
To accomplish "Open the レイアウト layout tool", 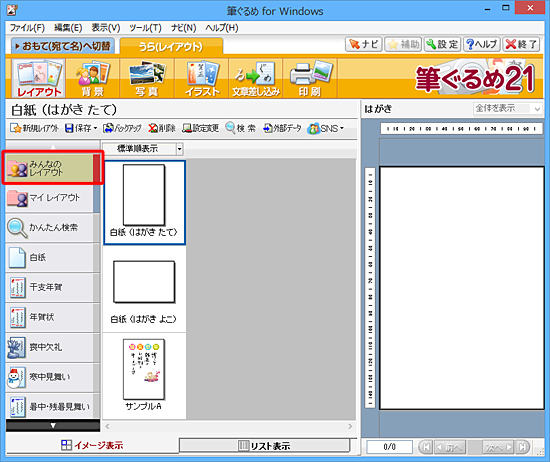I will point(39,78).
